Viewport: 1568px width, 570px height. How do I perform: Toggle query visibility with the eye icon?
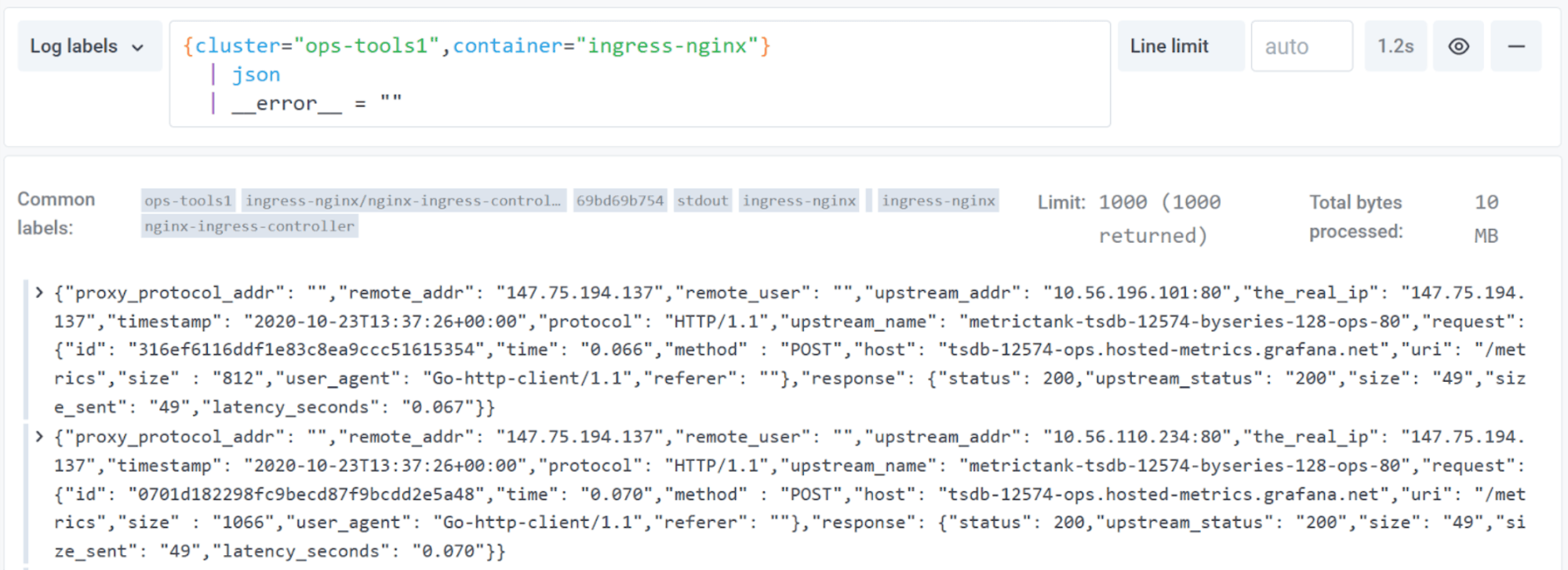click(x=1458, y=46)
